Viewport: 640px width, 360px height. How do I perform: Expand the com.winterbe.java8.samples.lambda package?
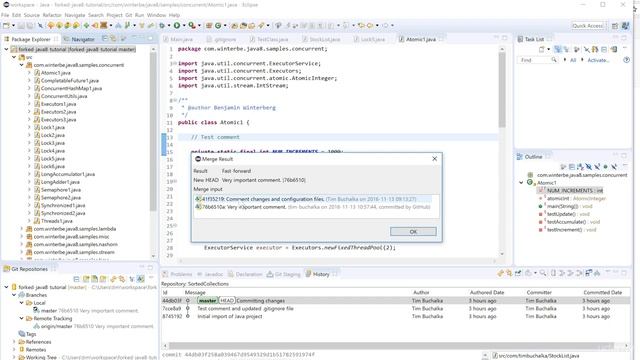click(x=21, y=229)
